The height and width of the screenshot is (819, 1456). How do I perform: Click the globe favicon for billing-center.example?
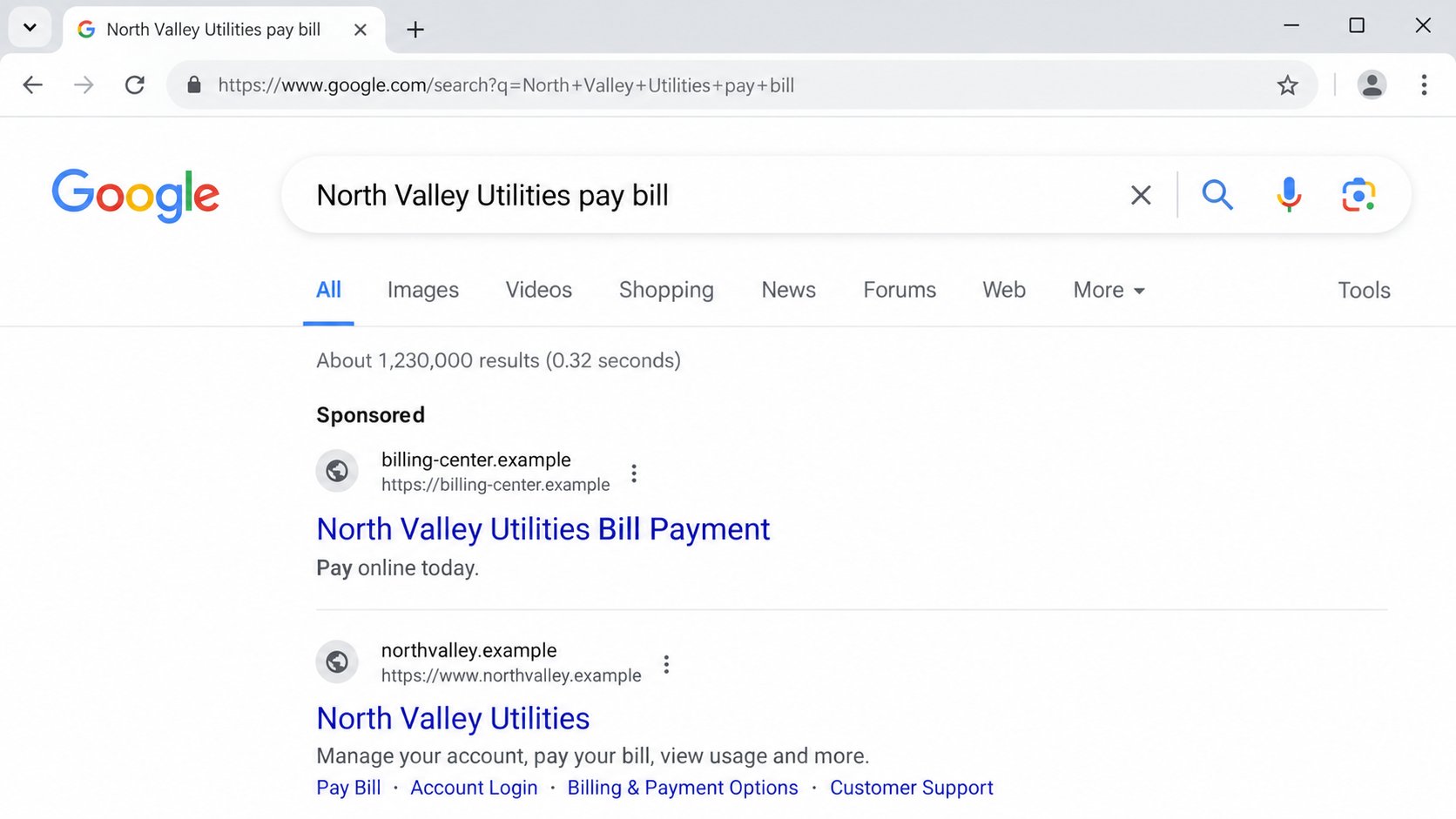[337, 471]
